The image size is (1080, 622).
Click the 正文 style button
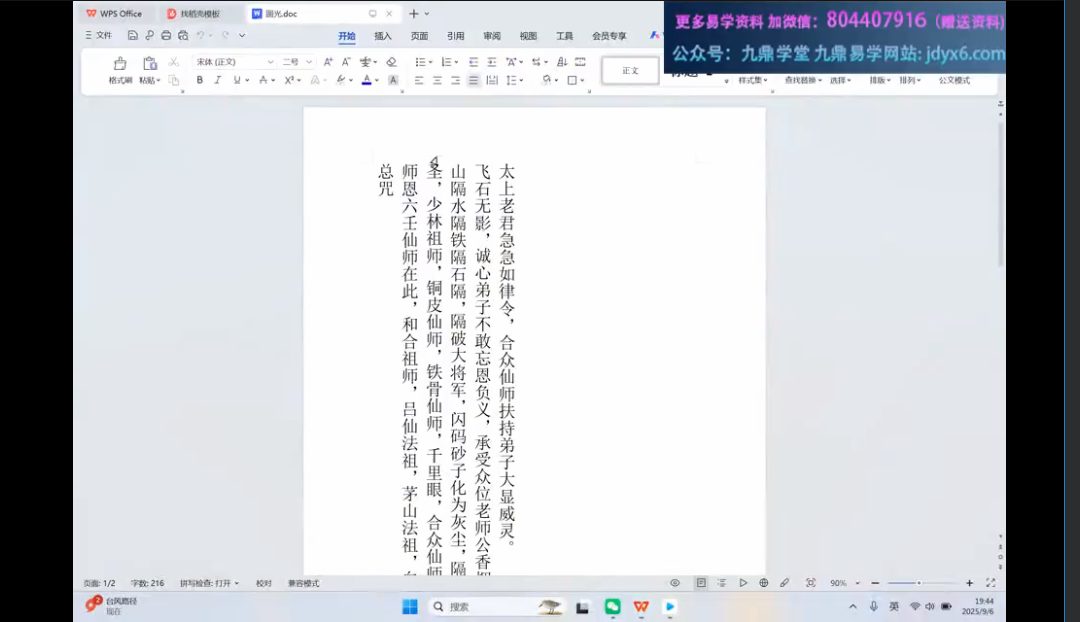(630, 71)
